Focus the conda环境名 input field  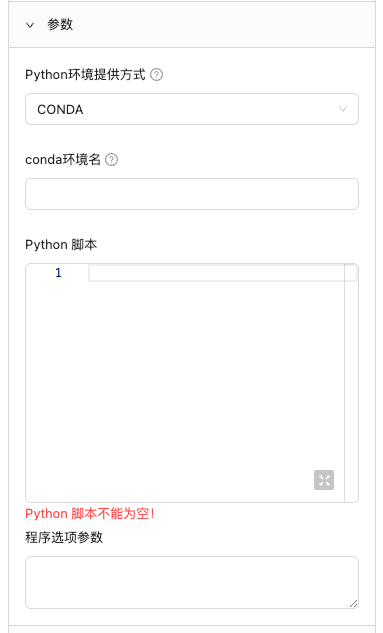[192, 194]
